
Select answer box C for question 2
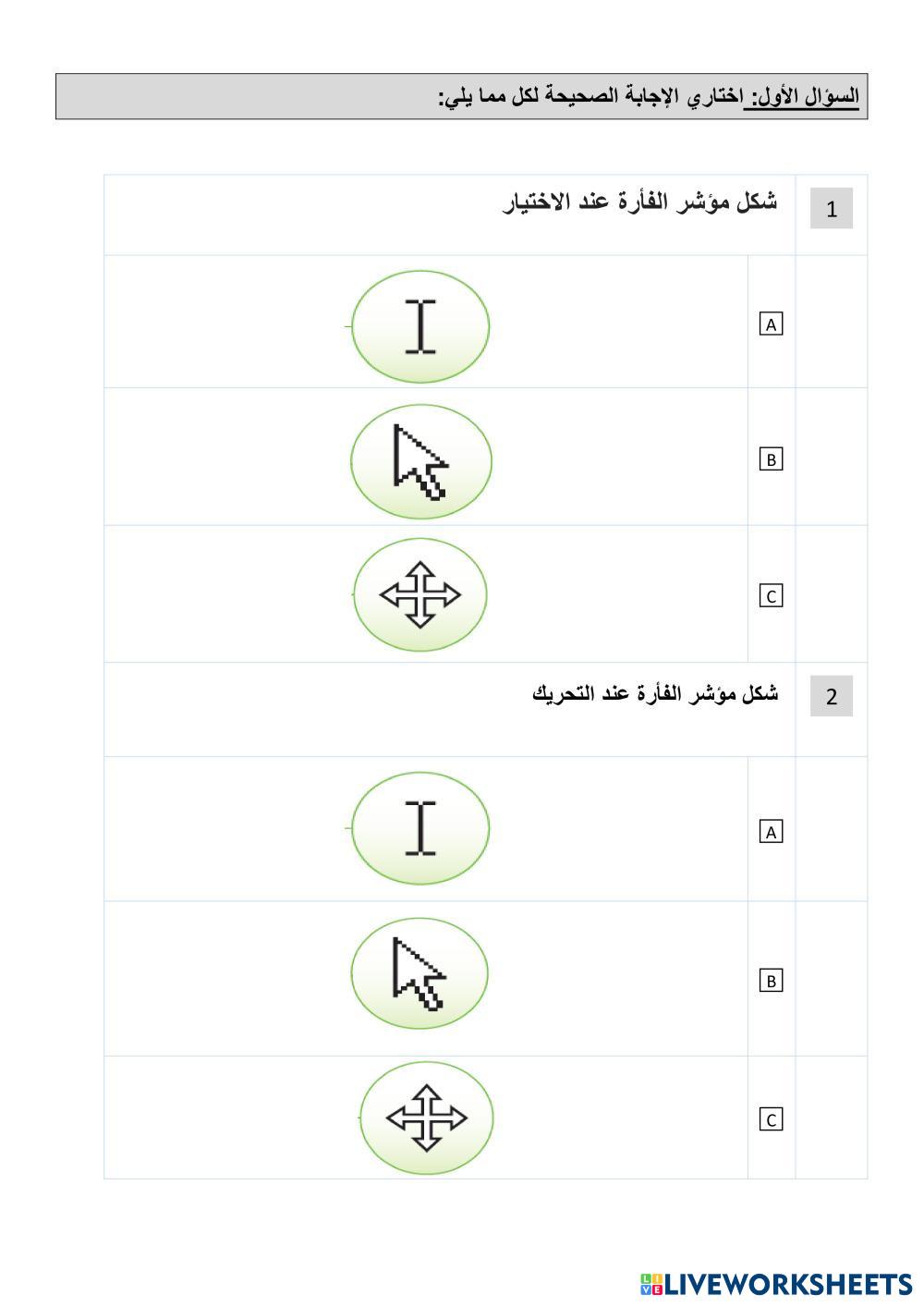[x=771, y=1120]
